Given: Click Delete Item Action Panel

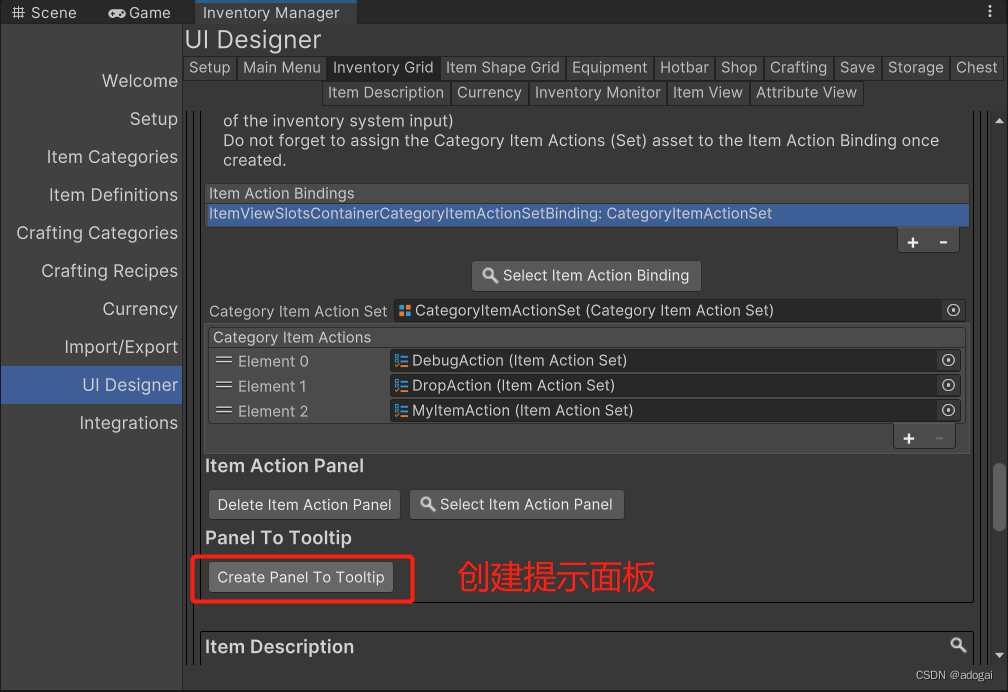Looking at the screenshot, I should pos(303,504).
